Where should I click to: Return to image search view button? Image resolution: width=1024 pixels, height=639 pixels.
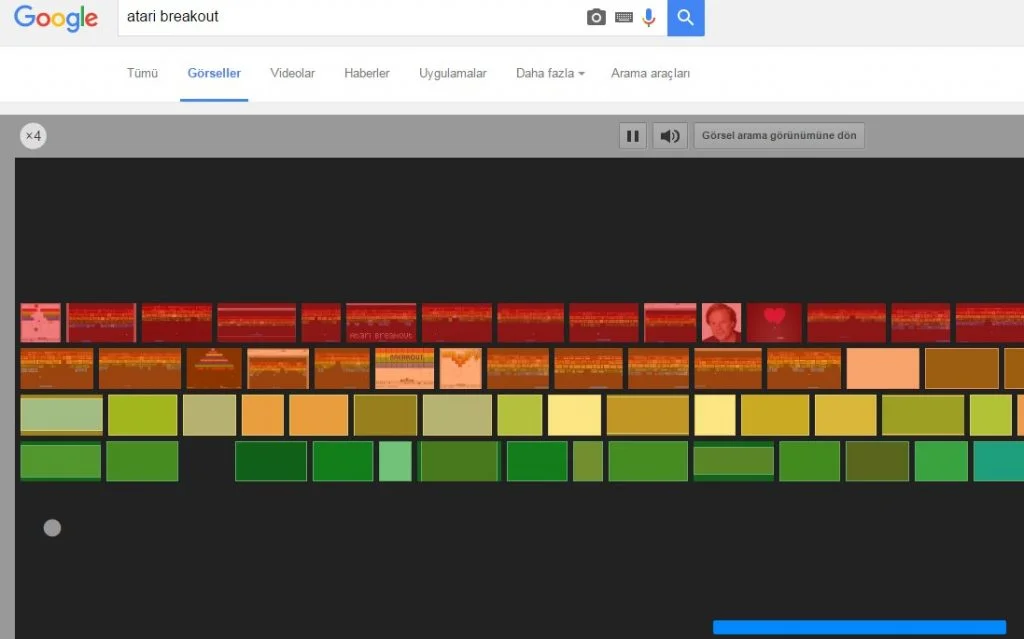[x=779, y=136]
